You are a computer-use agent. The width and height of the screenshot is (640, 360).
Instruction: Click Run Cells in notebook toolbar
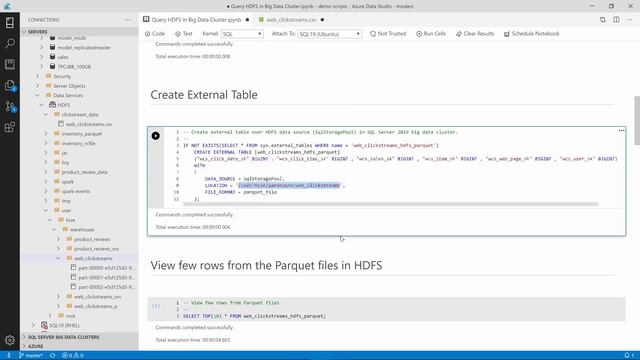coord(431,33)
